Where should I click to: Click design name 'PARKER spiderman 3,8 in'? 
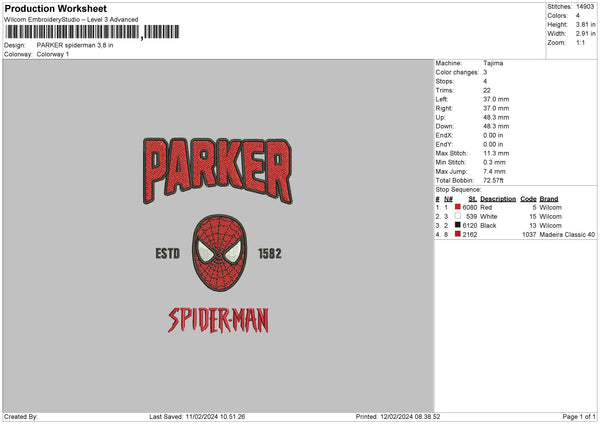(x=75, y=45)
